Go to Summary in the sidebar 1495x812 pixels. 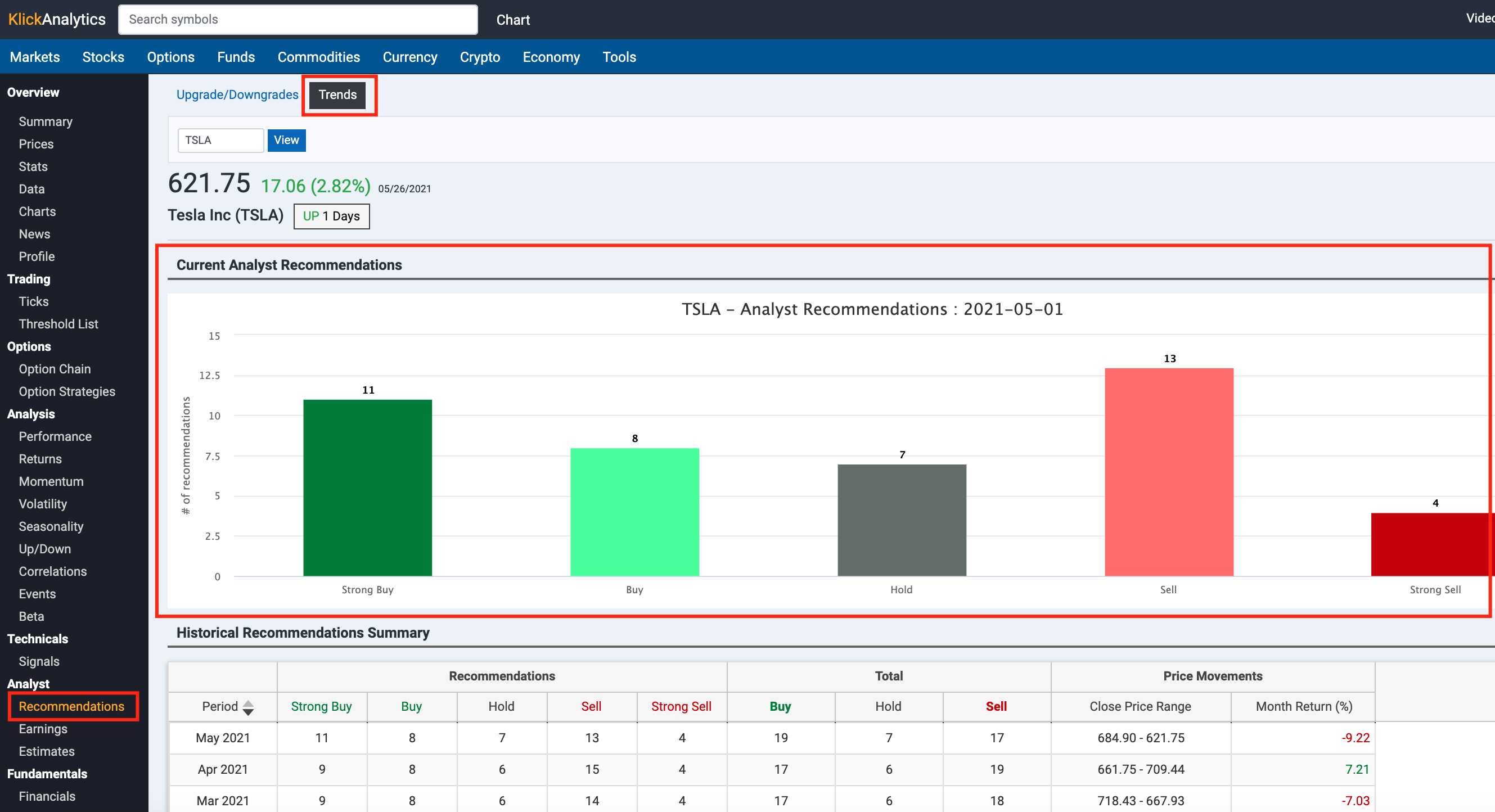45,121
